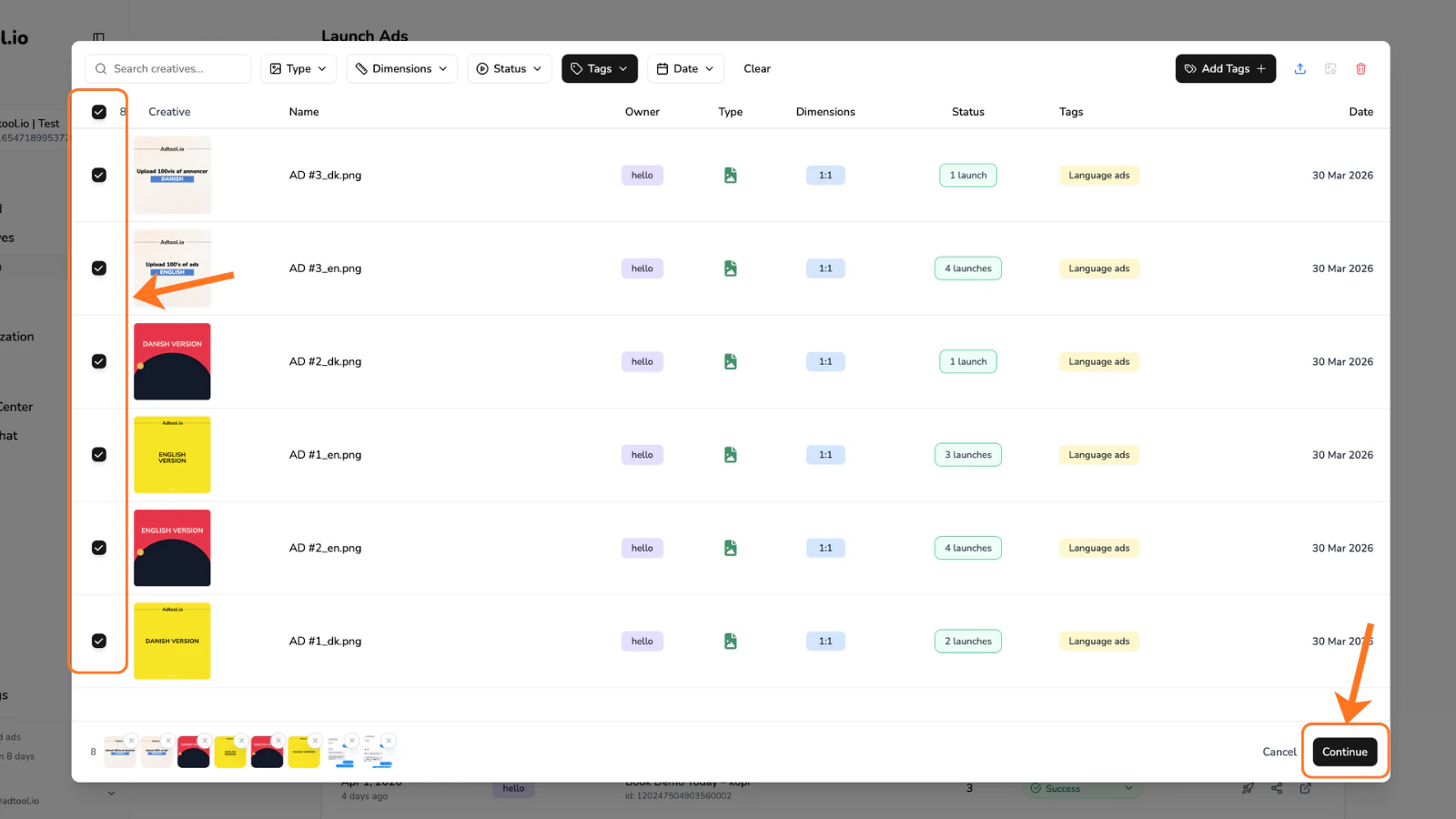Sort by the Name column header
The image size is (1456, 819).
click(304, 112)
